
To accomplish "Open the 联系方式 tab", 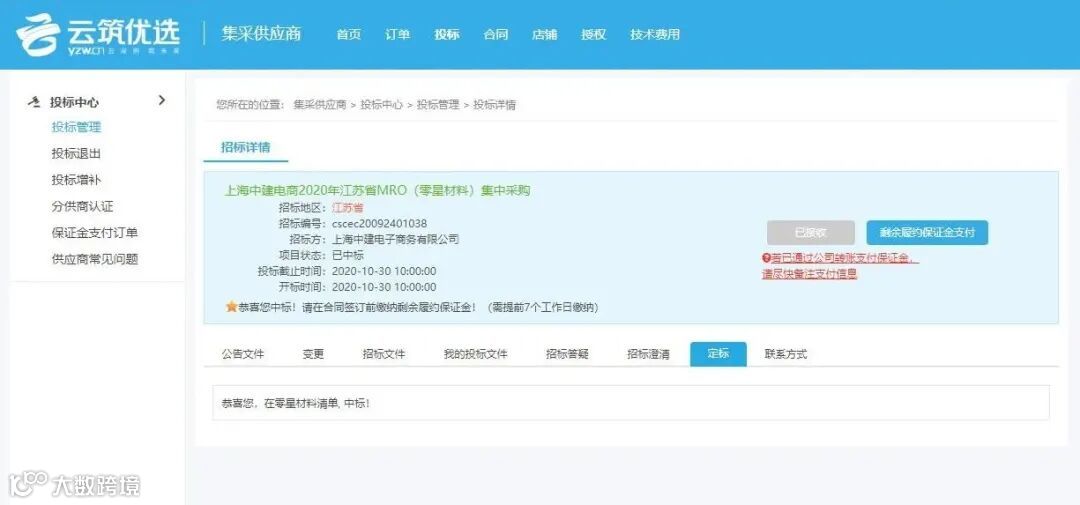I will point(786,354).
